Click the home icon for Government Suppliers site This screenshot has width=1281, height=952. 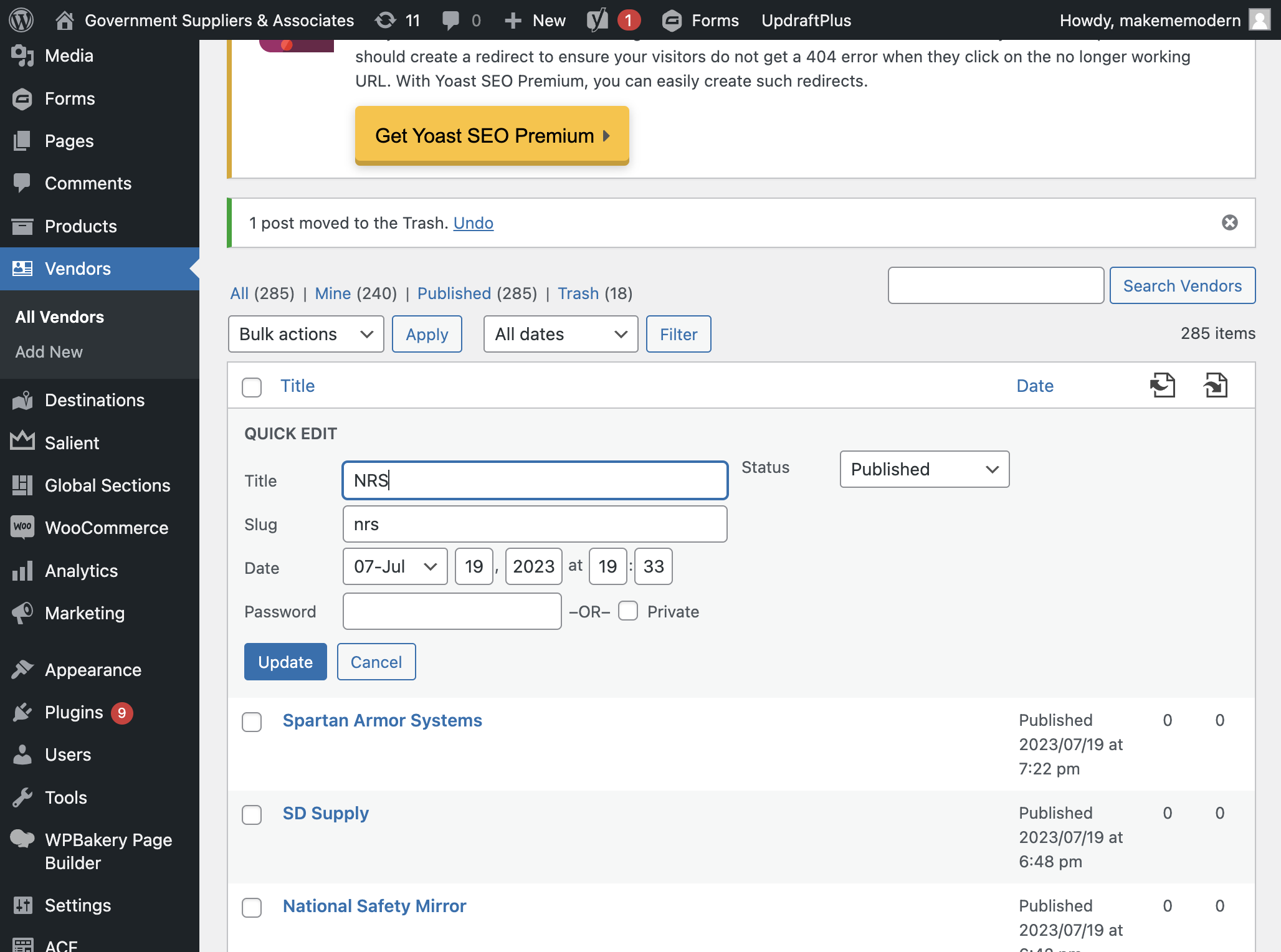[x=64, y=20]
